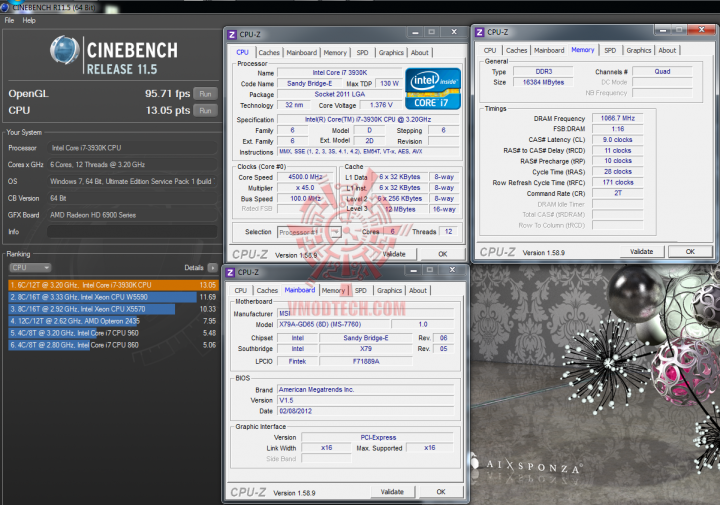720x505 pixels.
Task: Select Graphics tab in the Memory window
Action: tap(639, 50)
